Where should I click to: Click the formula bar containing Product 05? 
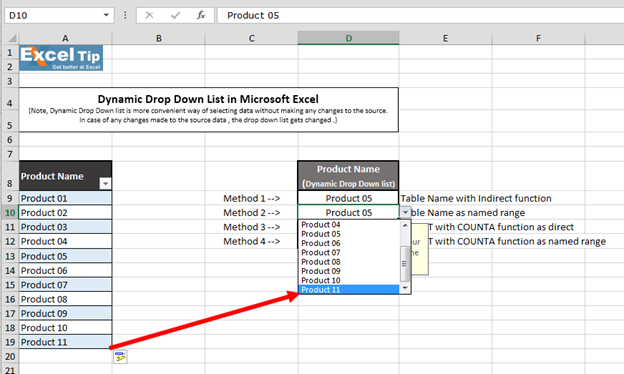420,15
